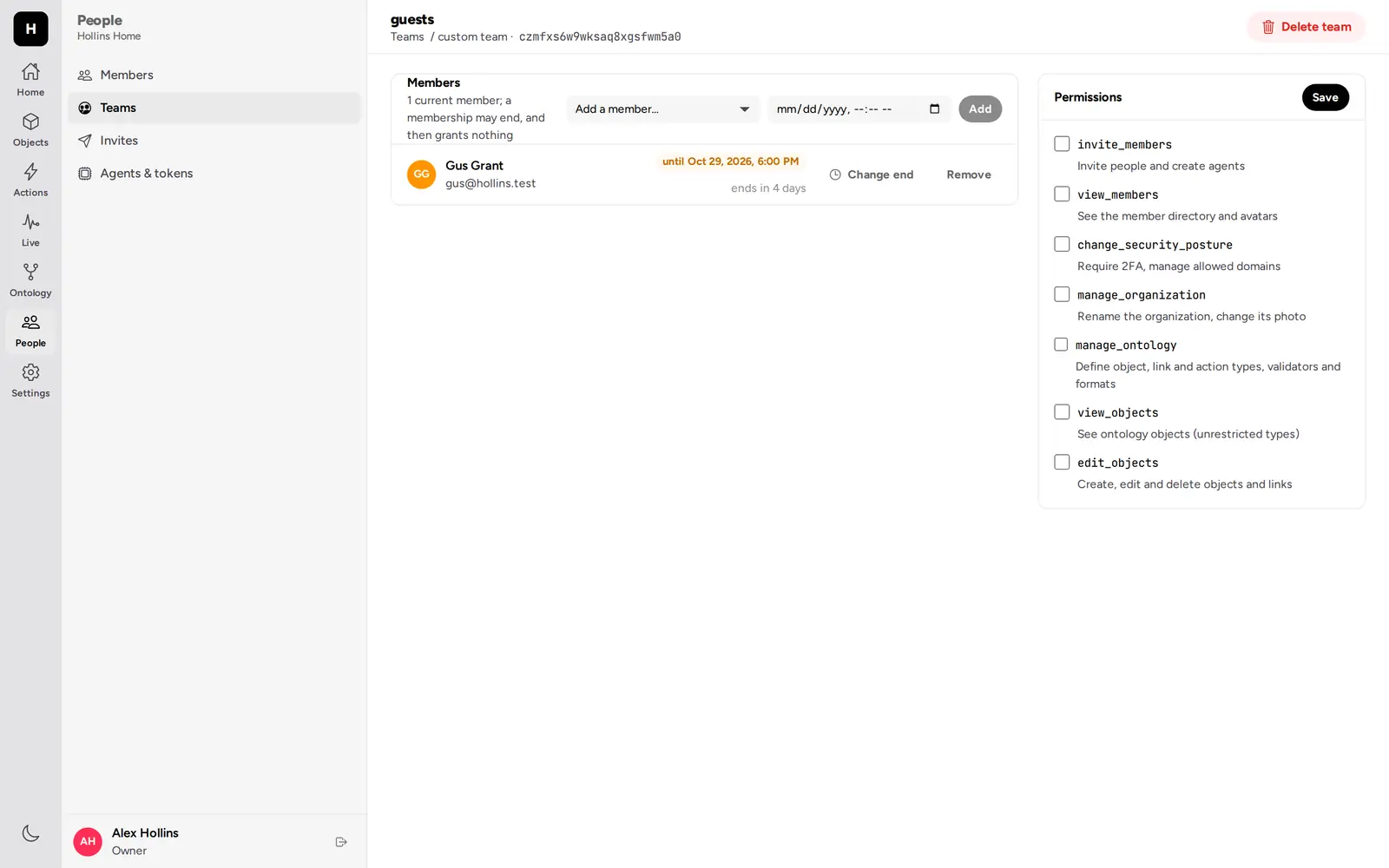Select the Teams submenu item
Image resolution: width=1389 pixels, height=868 pixels.
[214, 108]
